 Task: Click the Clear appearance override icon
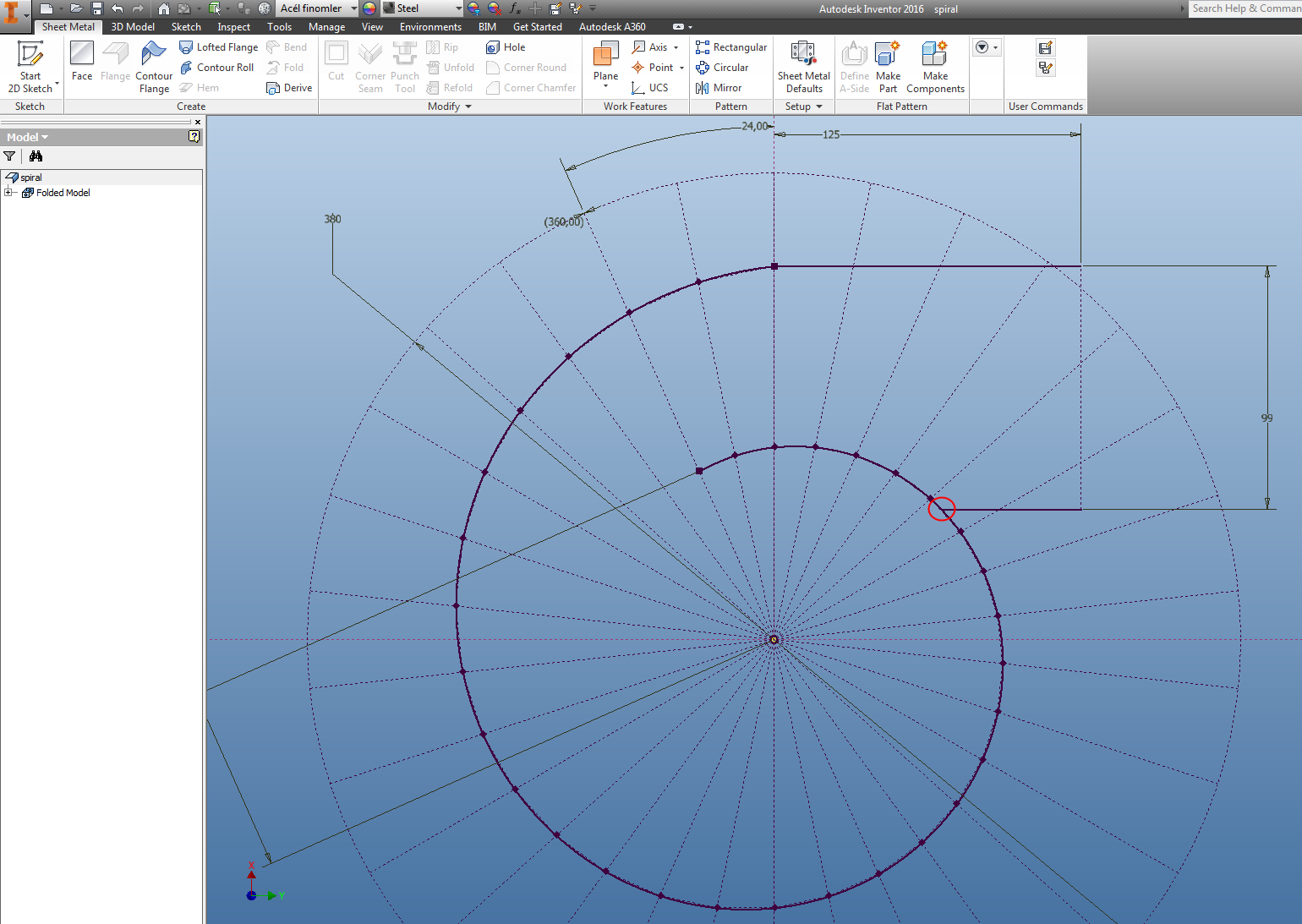pos(495,8)
